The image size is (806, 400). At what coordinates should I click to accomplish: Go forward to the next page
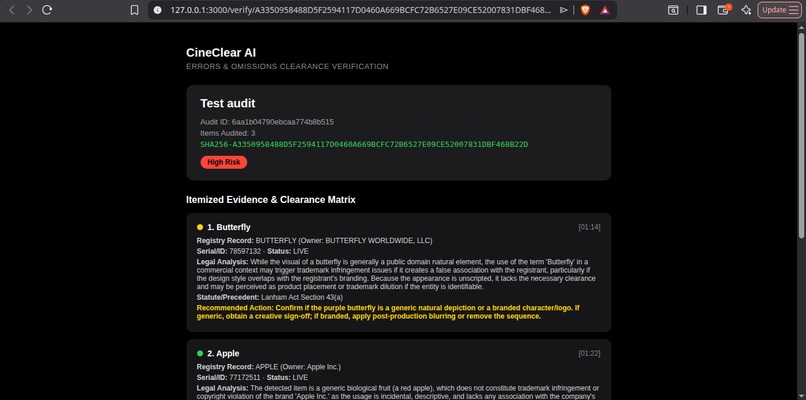pyautogui.click(x=29, y=10)
